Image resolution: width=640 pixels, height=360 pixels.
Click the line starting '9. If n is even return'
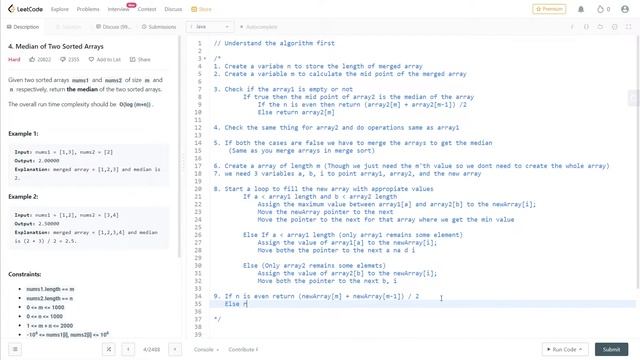(316, 296)
